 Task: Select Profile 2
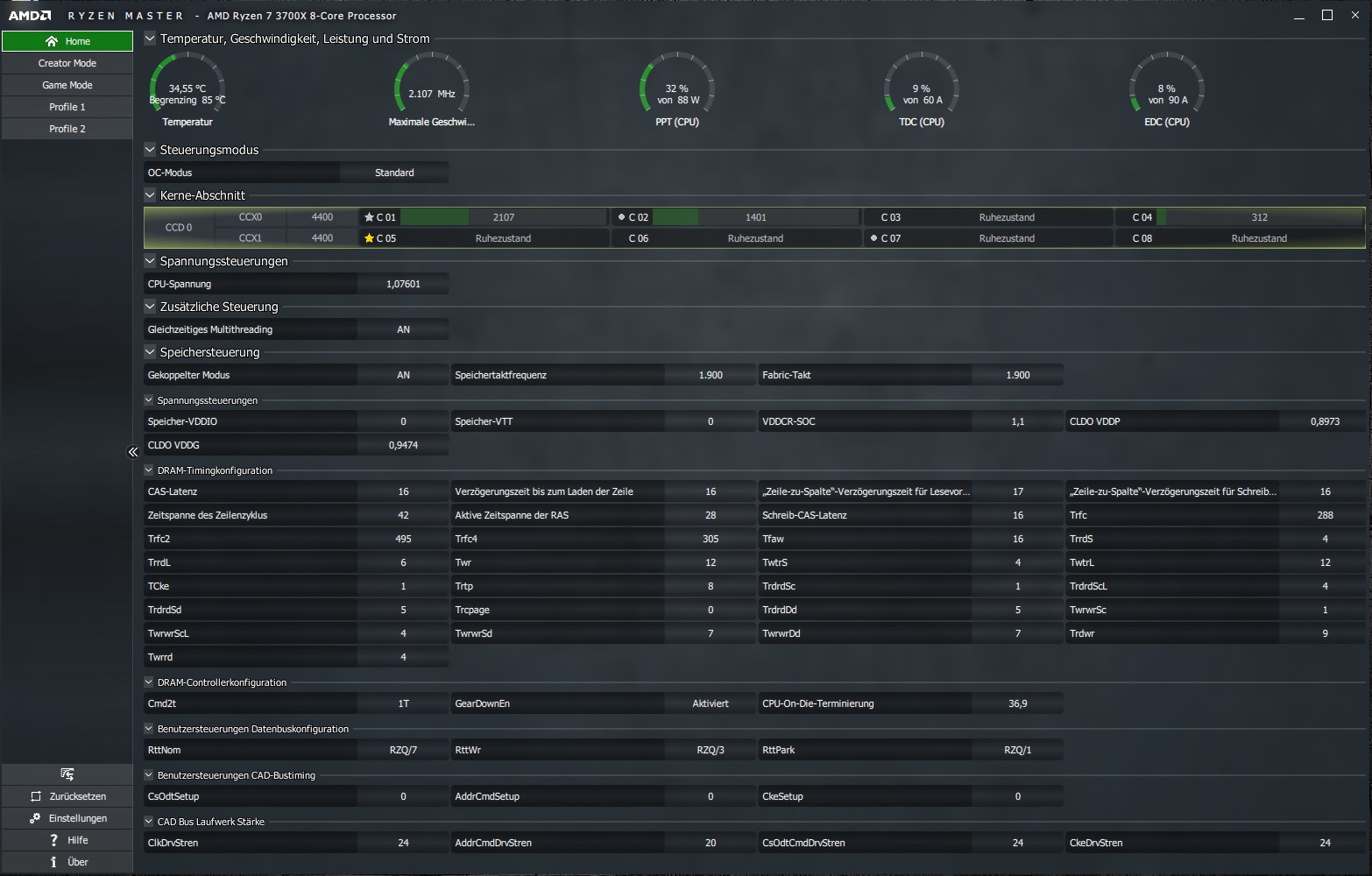coord(67,129)
